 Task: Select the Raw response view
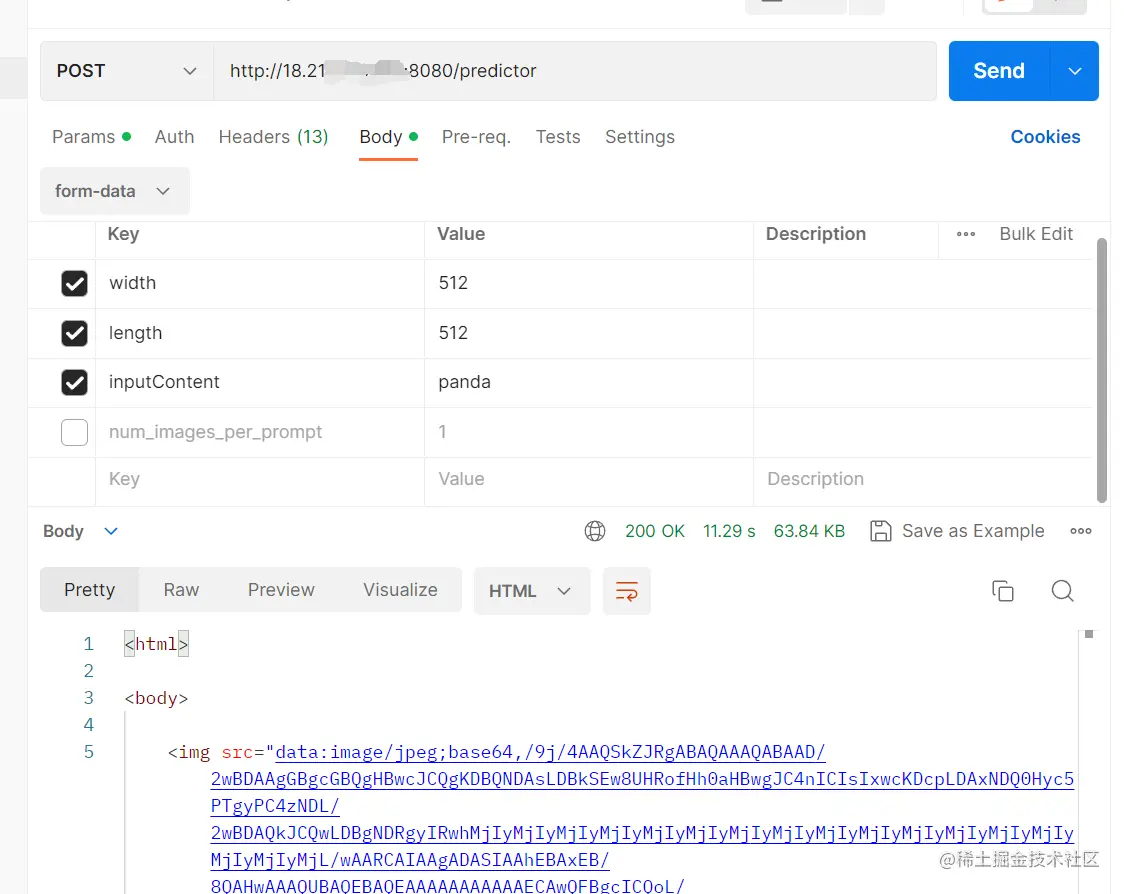click(x=181, y=590)
